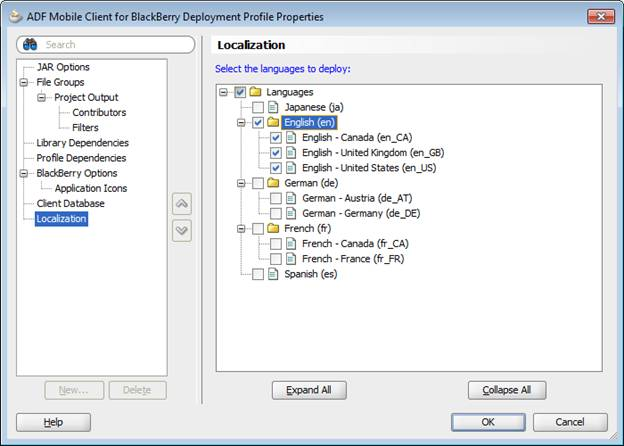This screenshot has width=624, height=446.
Task: Check French - Canada (fr_CA) checkbox
Action: click(276, 243)
